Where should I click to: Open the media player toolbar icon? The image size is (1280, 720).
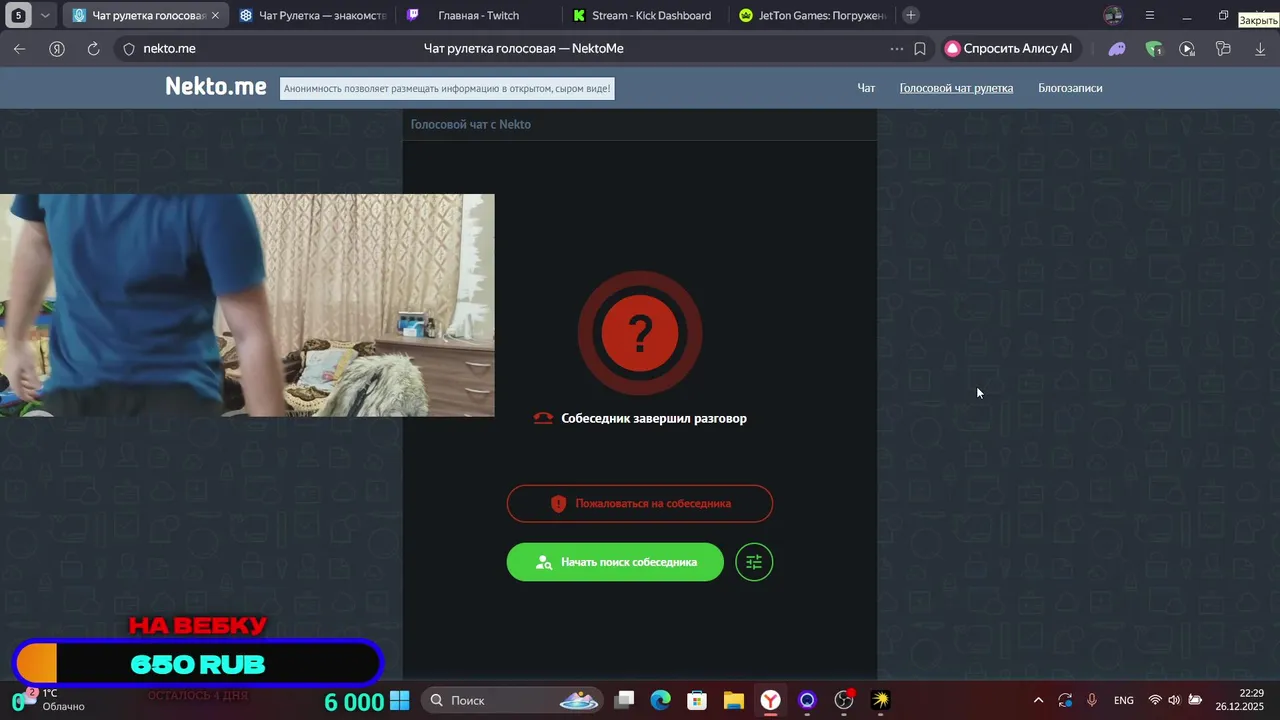coord(1187,48)
